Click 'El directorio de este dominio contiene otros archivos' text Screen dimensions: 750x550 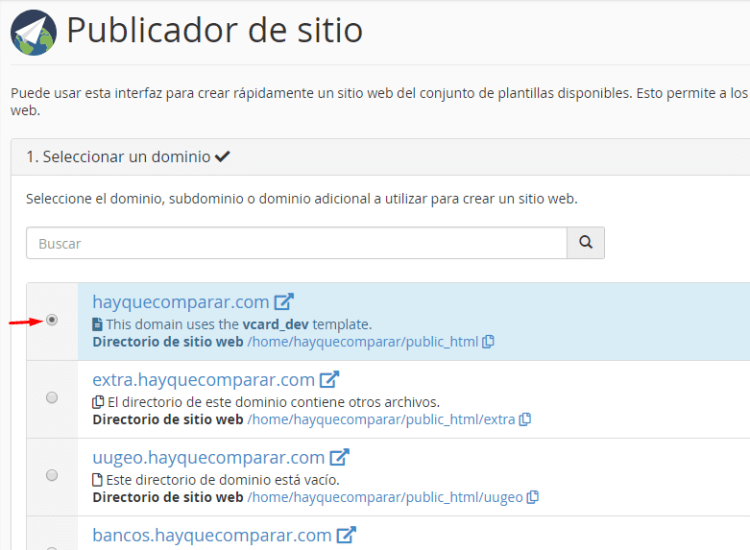click(274, 402)
